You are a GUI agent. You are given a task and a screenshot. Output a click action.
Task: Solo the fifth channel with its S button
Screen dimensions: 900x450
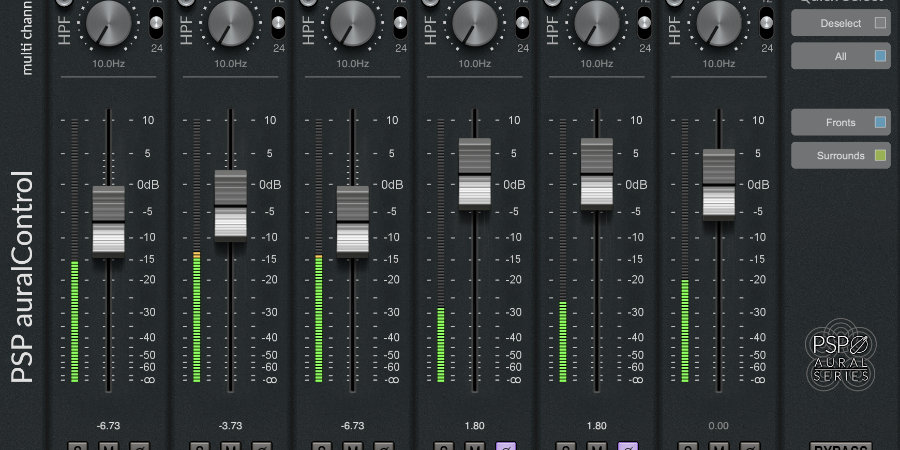(566, 446)
